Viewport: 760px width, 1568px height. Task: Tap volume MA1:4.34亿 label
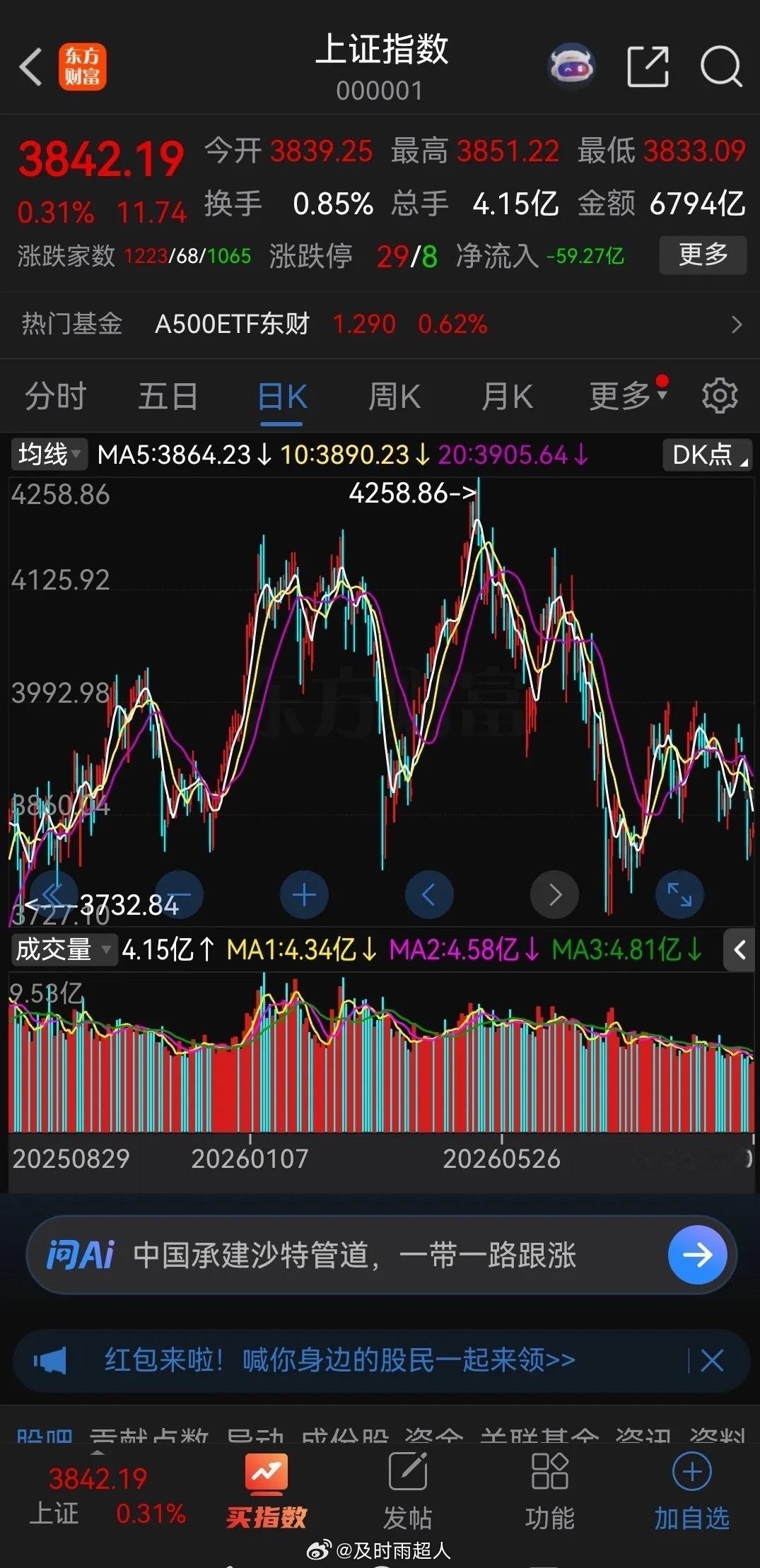click(302, 949)
